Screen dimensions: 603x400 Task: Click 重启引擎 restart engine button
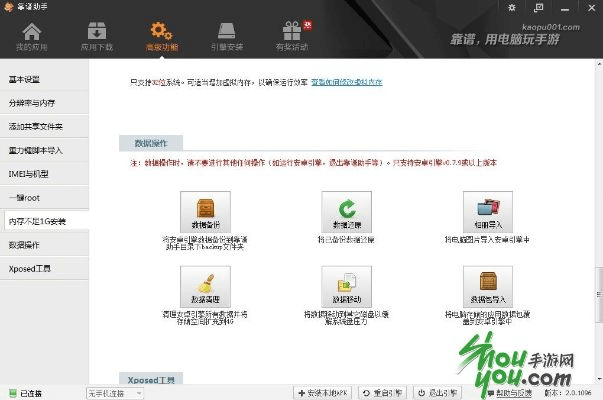tap(382, 393)
